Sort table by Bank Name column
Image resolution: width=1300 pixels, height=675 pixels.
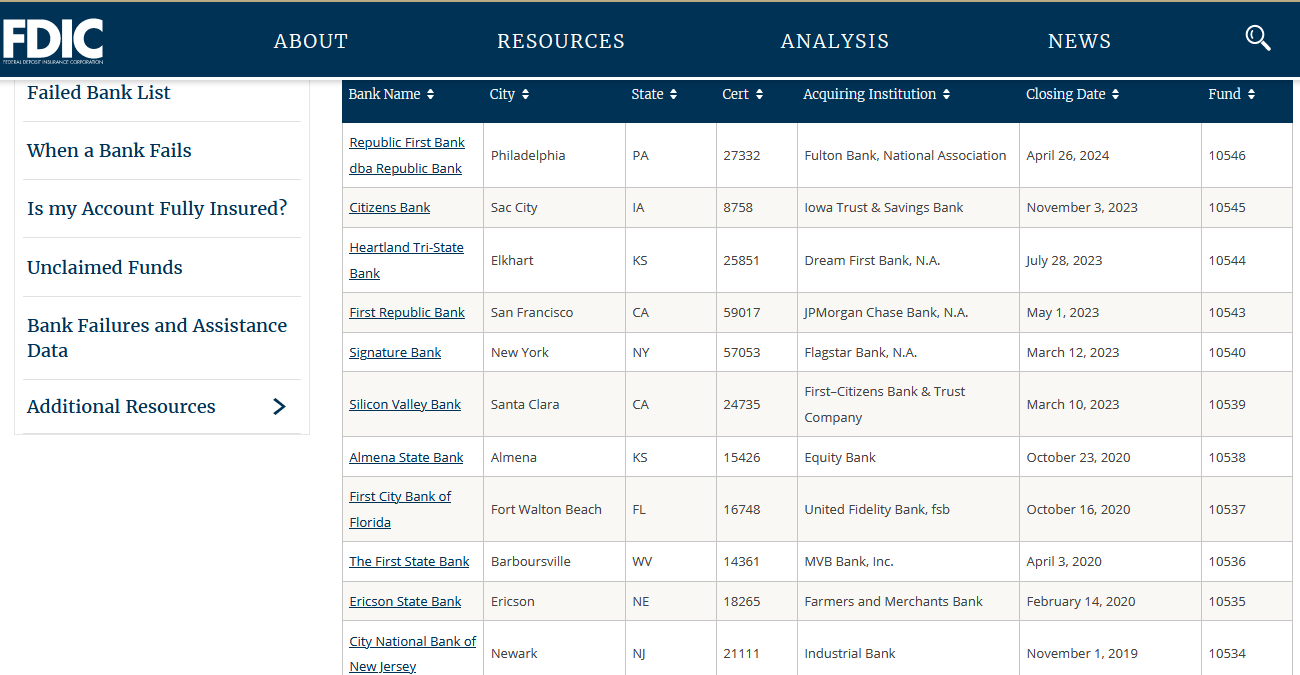coord(391,94)
